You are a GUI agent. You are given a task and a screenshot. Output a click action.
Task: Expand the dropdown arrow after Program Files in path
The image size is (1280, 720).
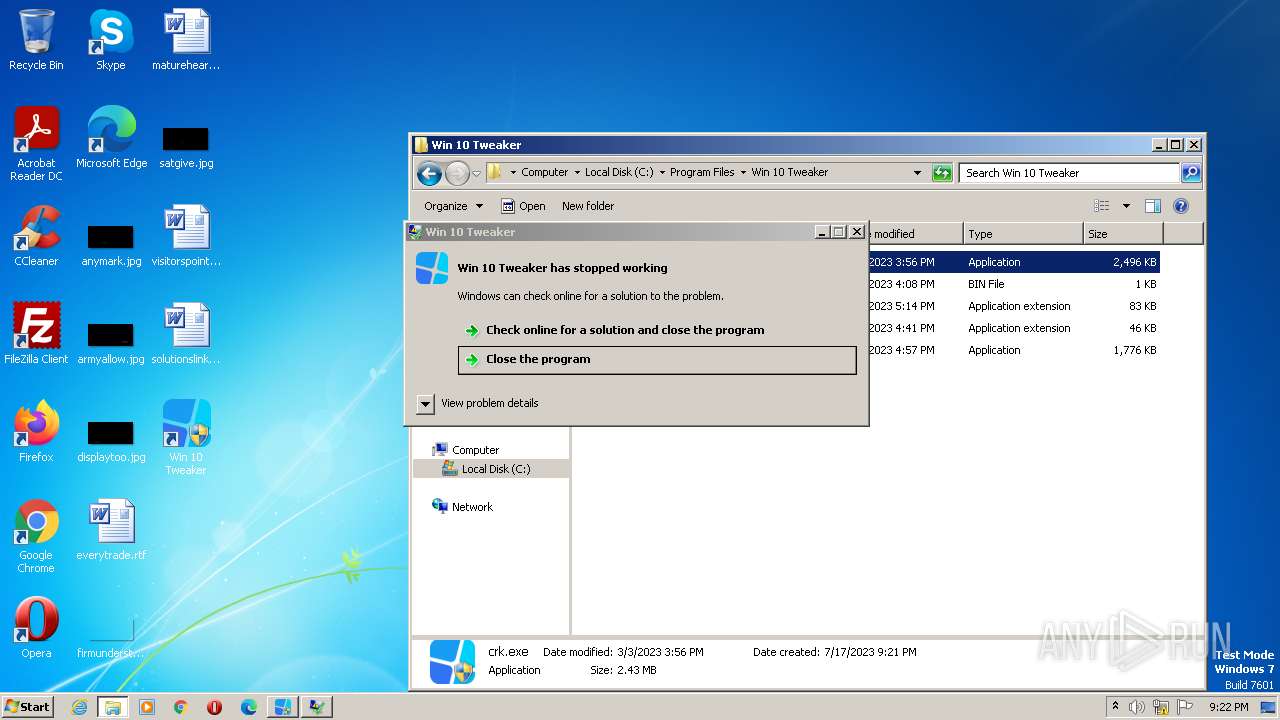pyautogui.click(x=743, y=172)
